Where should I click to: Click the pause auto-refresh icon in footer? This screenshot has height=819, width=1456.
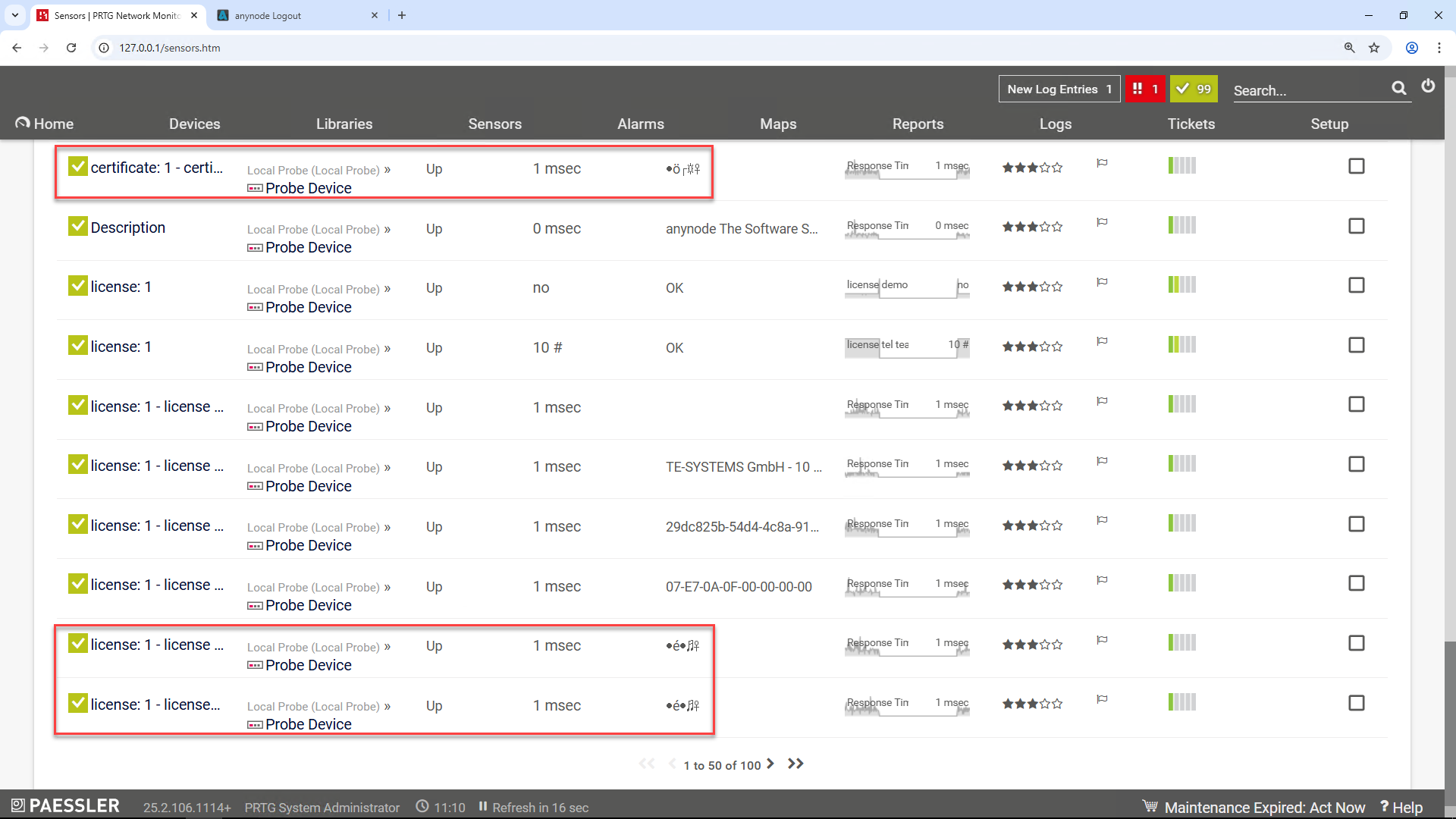coord(482,807)
